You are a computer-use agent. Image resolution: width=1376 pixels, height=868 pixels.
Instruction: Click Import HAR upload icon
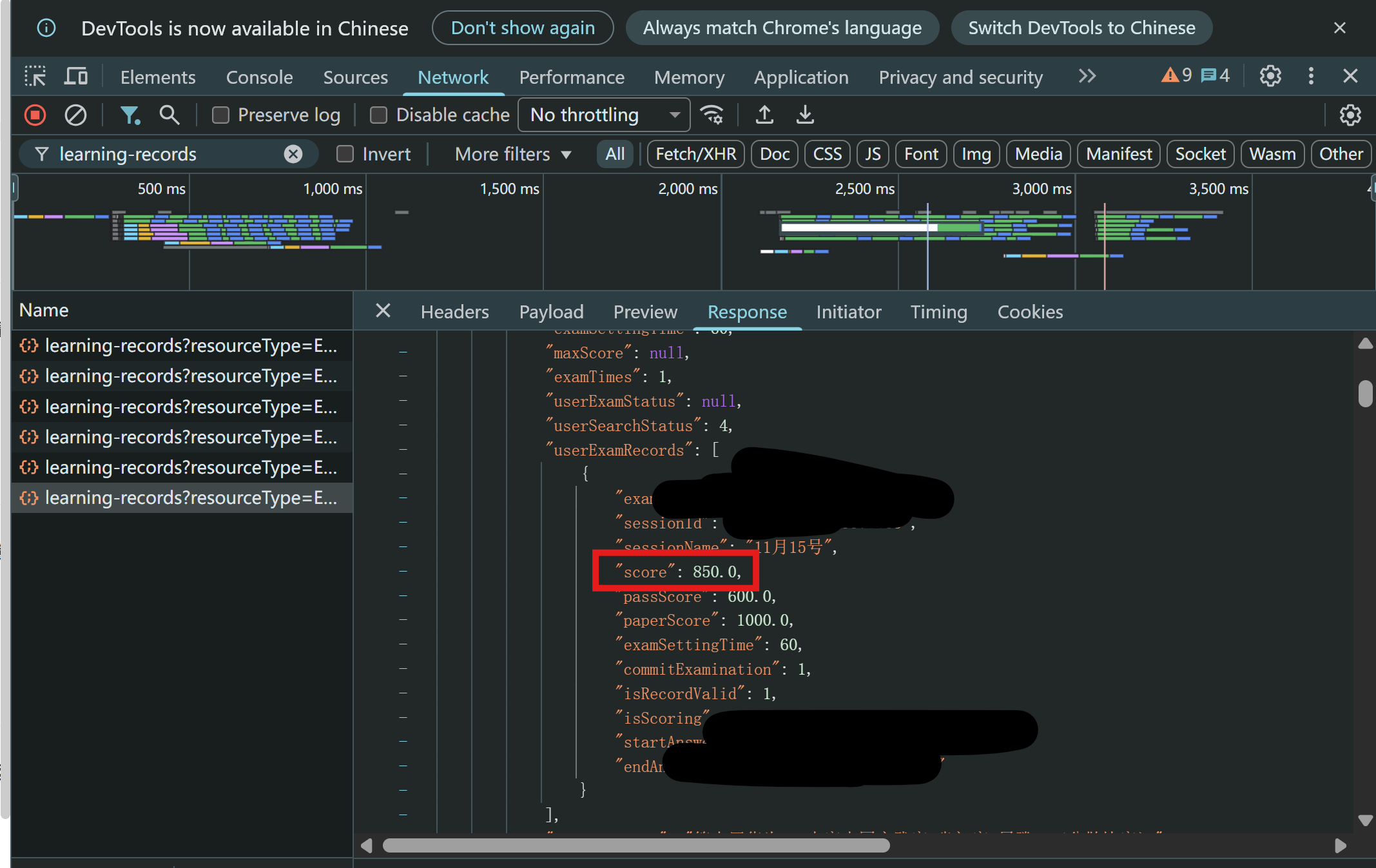tap(764, 115)
